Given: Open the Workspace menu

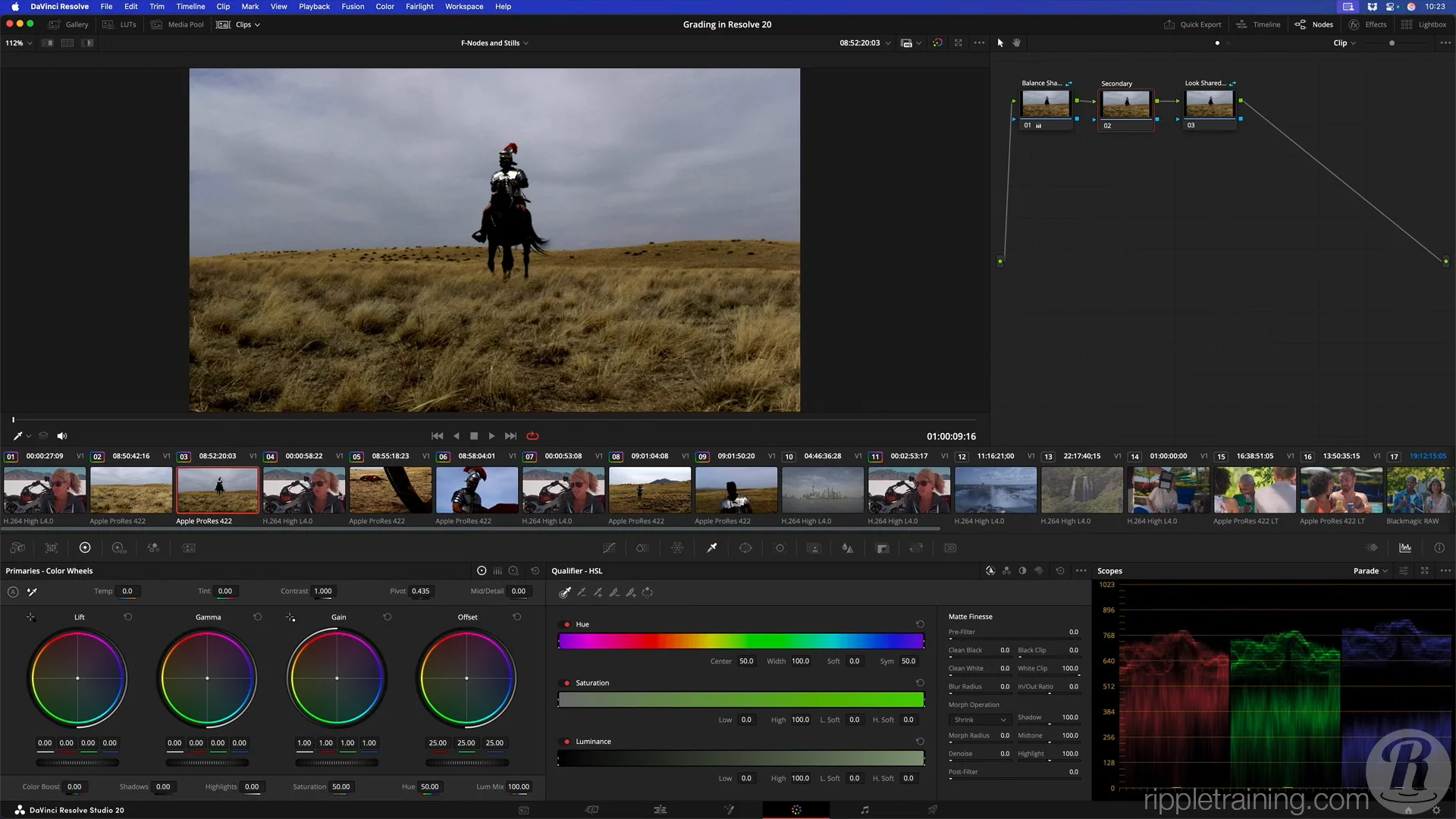Looking at the screenshot, I should click(x=463, y=6).
